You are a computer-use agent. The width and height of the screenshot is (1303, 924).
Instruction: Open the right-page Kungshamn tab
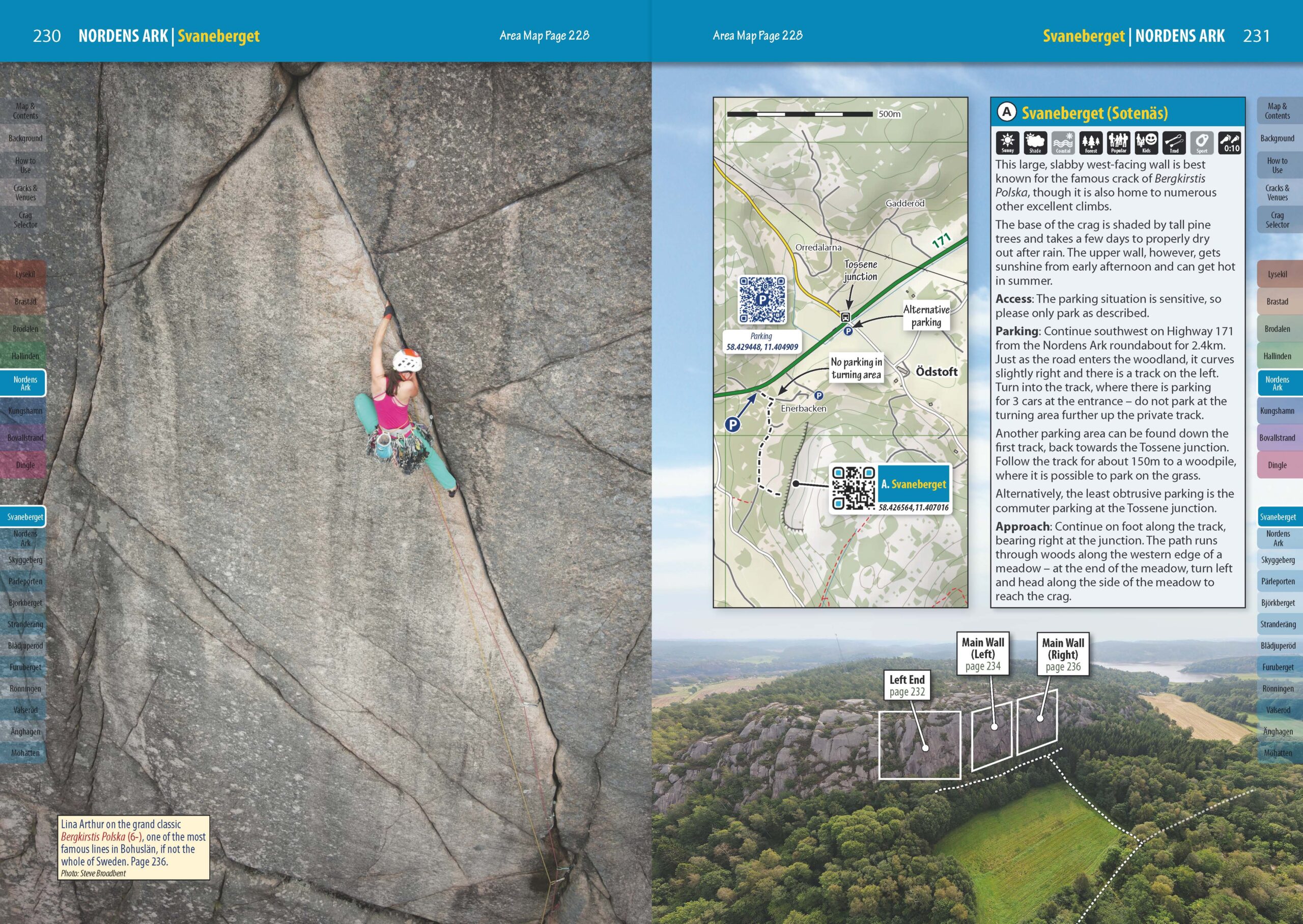tap(1277, 411)
